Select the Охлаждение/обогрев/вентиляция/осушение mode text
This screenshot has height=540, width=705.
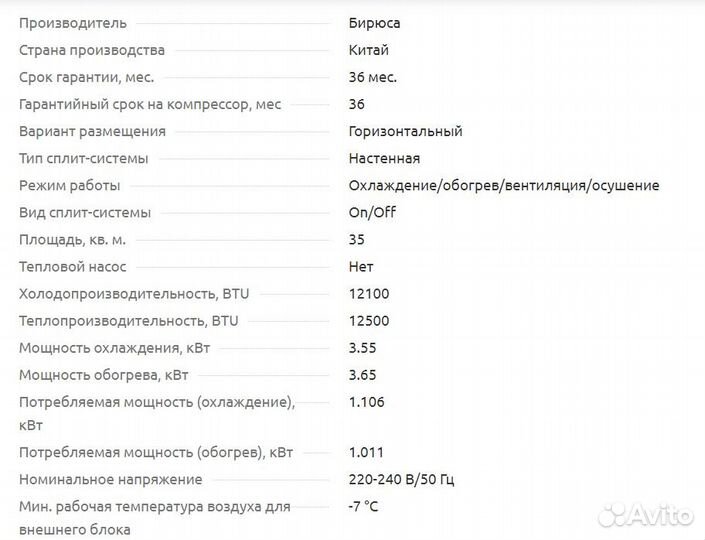click(x=504, y=185)
